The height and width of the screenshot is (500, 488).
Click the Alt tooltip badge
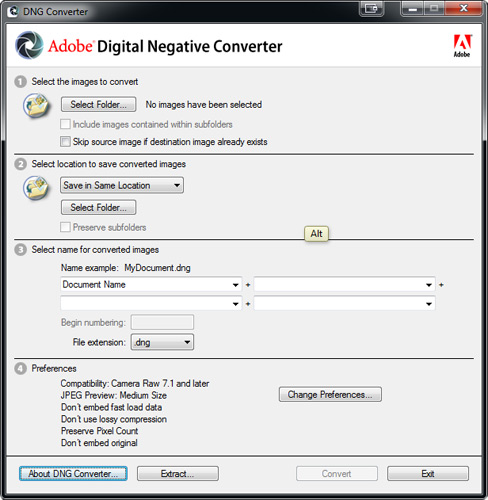pos(317,234)
